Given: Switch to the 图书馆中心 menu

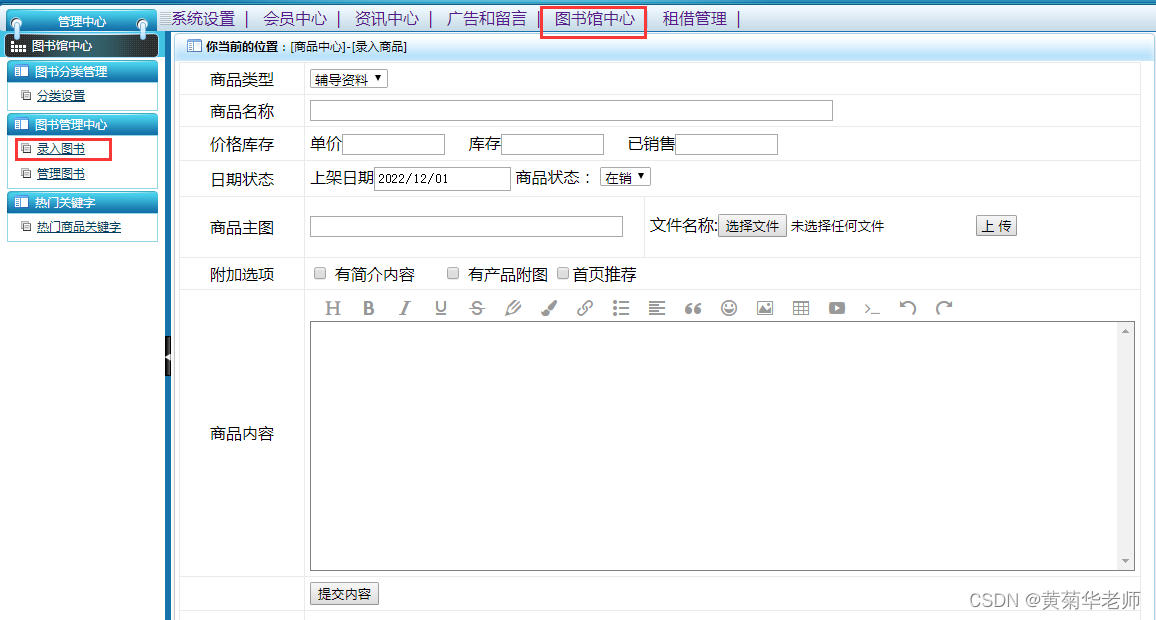Looking at the screenshot, I should click(x=592, y=17).
